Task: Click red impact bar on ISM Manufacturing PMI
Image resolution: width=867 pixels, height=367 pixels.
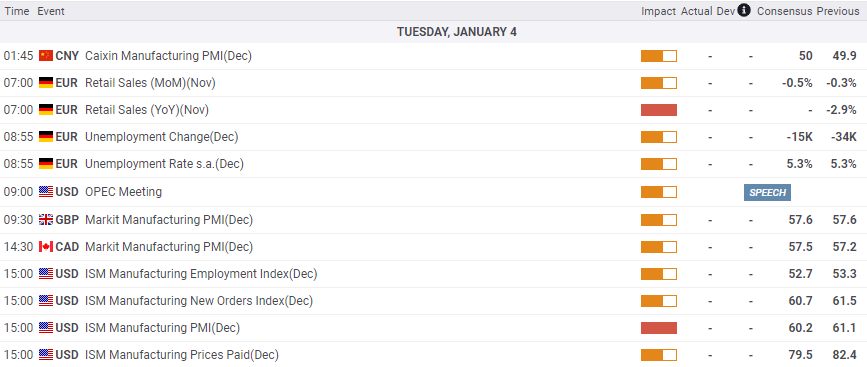Action: 659,328
